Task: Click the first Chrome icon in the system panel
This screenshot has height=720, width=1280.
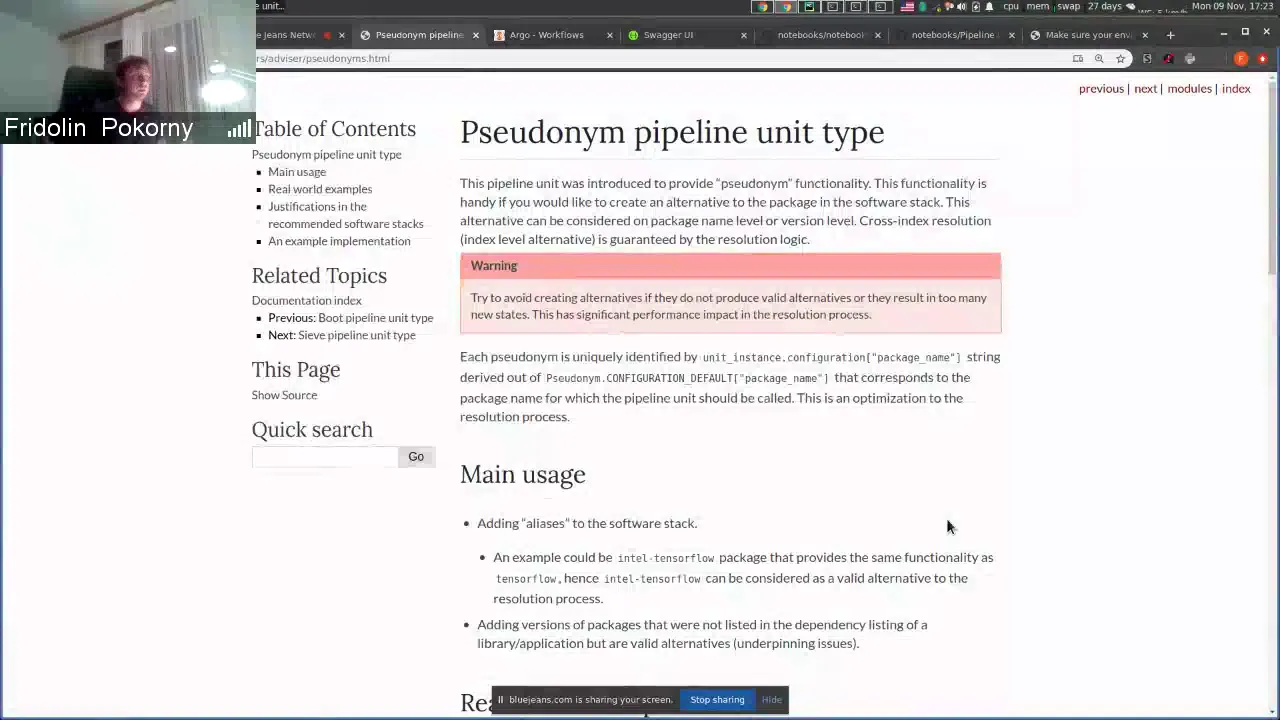Action: click(x=762, y=7)
